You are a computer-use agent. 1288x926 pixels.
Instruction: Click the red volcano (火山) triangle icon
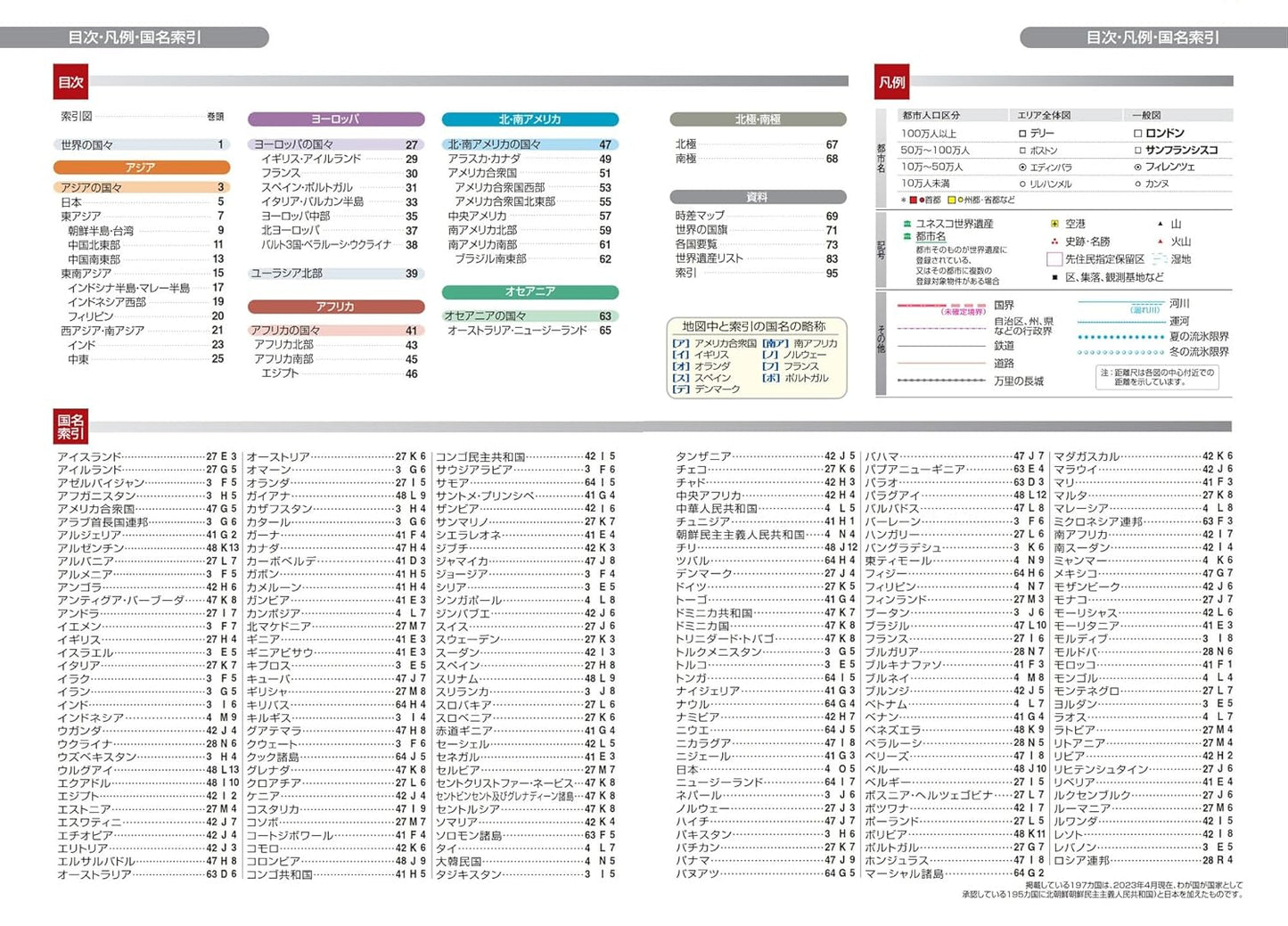click(1160, 242)
